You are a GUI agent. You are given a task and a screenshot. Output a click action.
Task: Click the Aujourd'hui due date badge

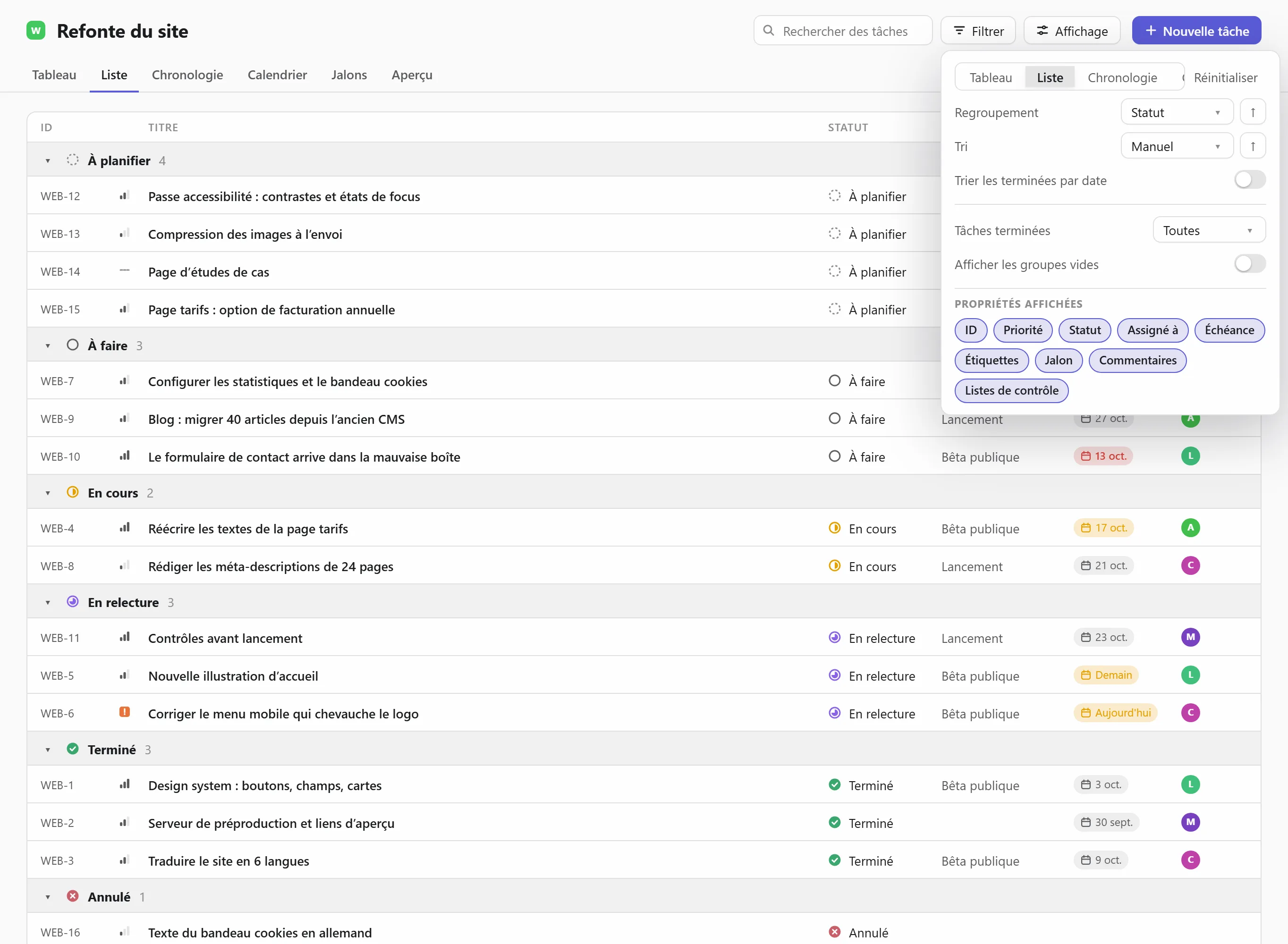[1115, 713]
